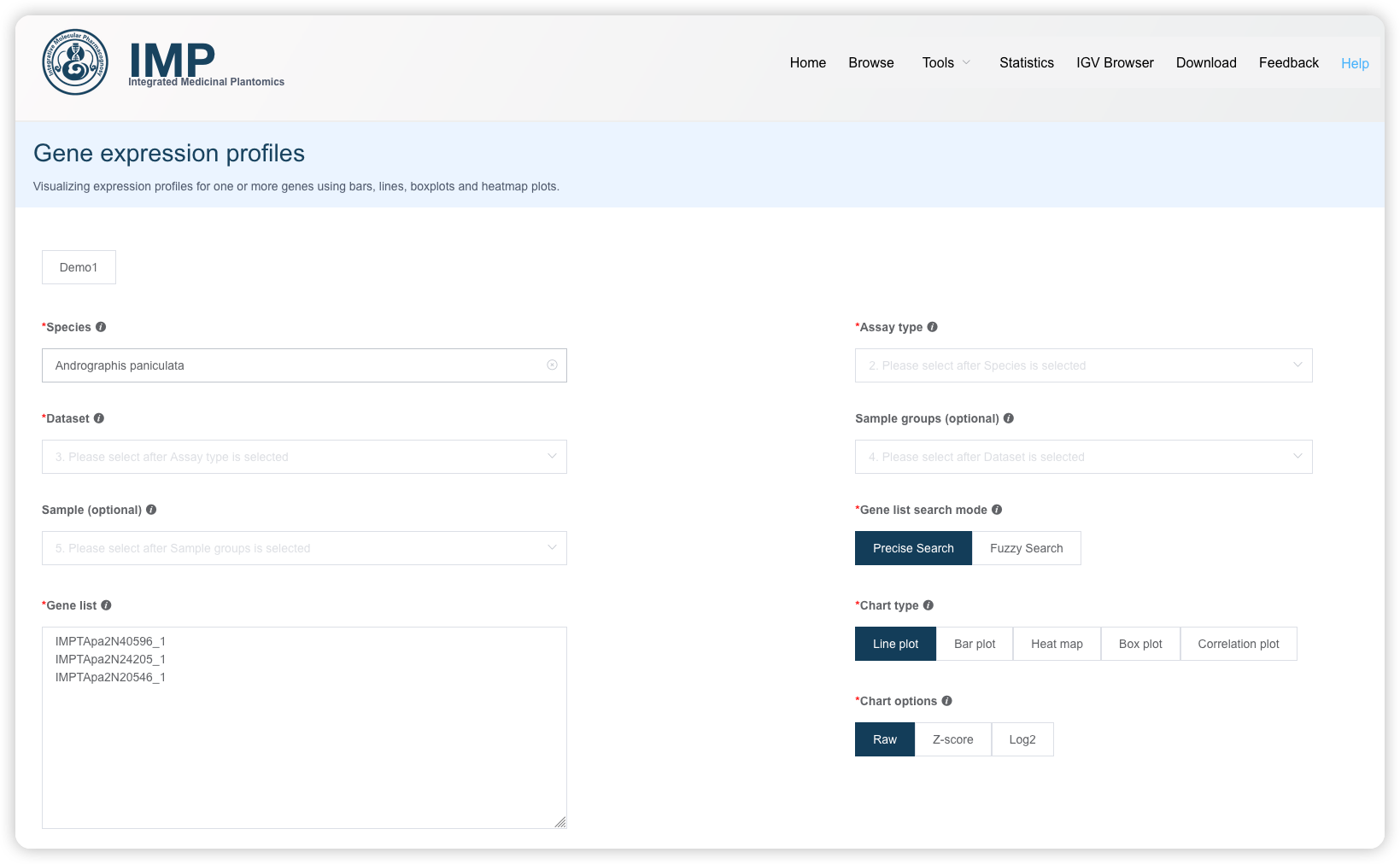This screenshot has width=1400, height=864.
Task: Open the Help page
Action: (x=1355, y=63)
